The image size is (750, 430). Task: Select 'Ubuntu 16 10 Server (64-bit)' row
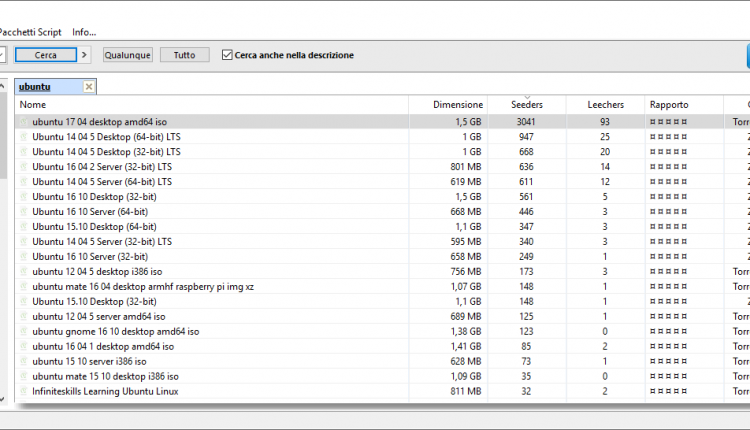(382, 211)
